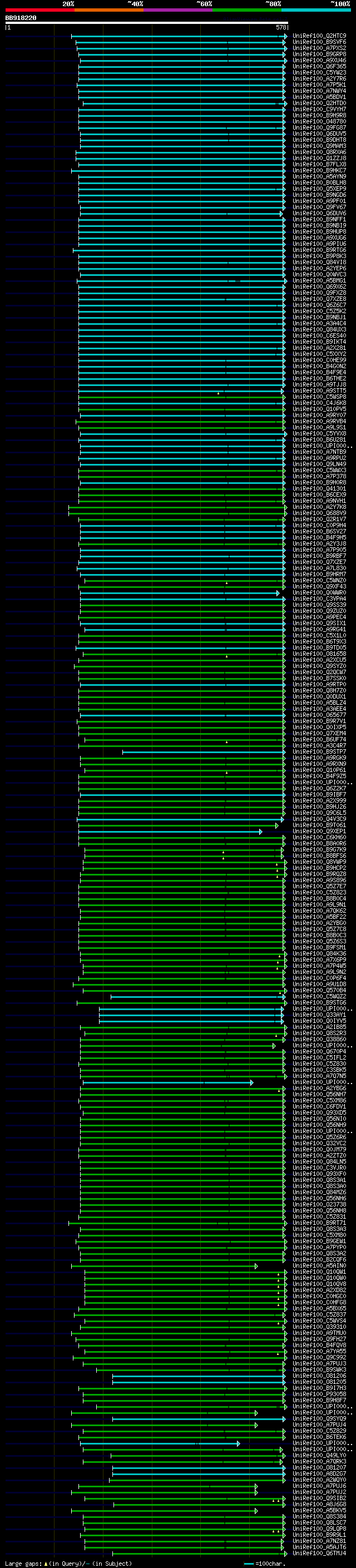Select the UniRef100_A2WQY0 label
Viewport: 356px width, 1568px height.
(x=319, y=1480)
